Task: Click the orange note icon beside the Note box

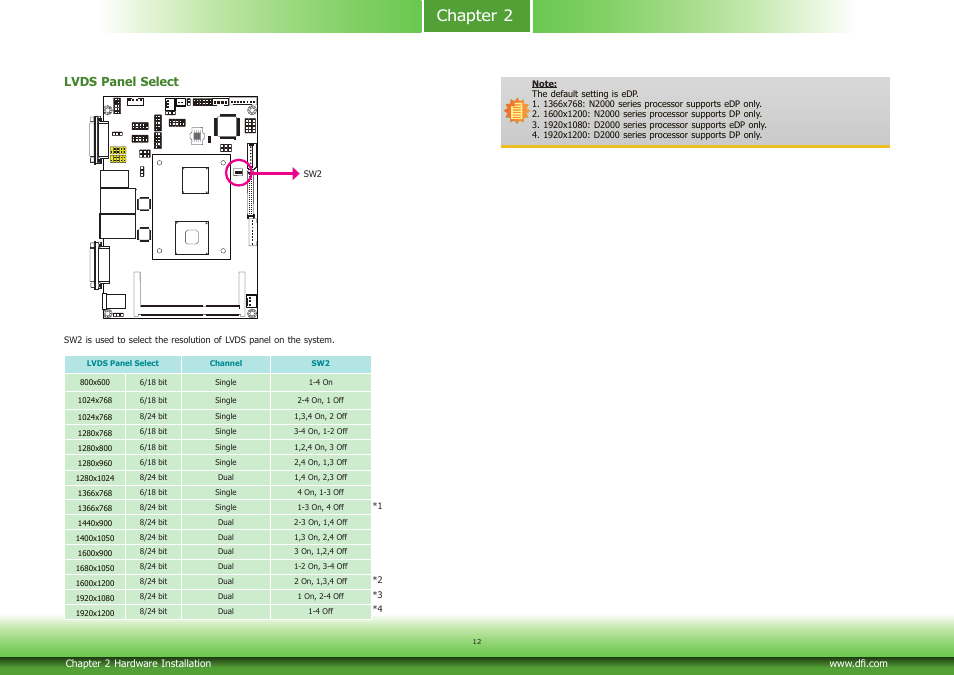Action: pyautogui.click(x=516, y=111)
